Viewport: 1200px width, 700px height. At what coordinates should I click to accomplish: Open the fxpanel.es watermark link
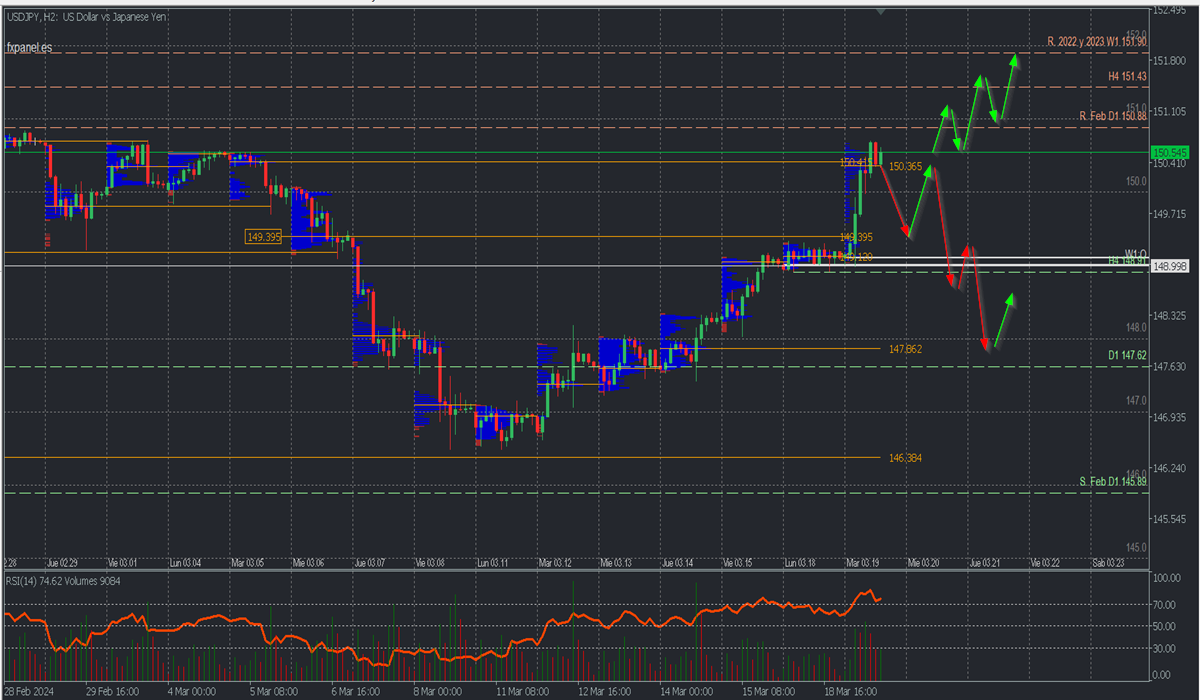[29, 47]
